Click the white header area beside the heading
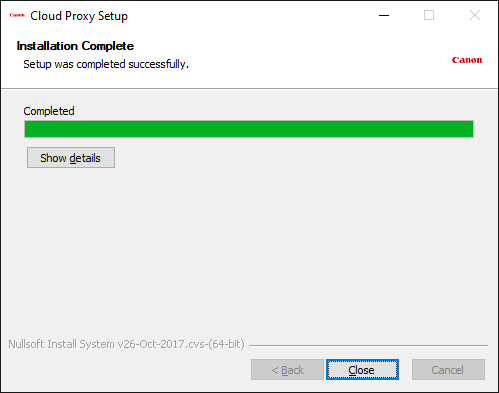 [283, 55]
